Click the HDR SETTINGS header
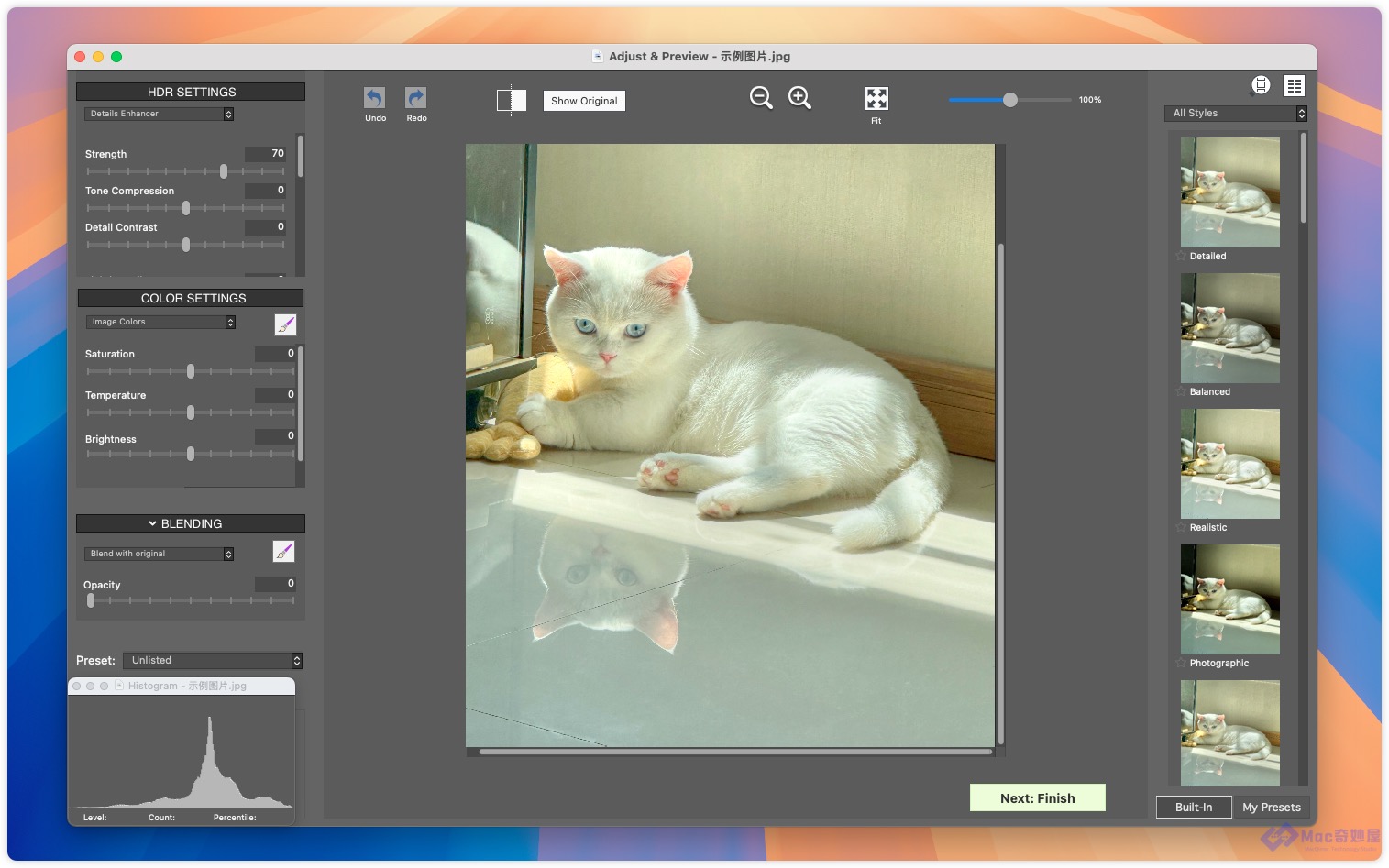The image size is (1389, 868). coord(191,92)
